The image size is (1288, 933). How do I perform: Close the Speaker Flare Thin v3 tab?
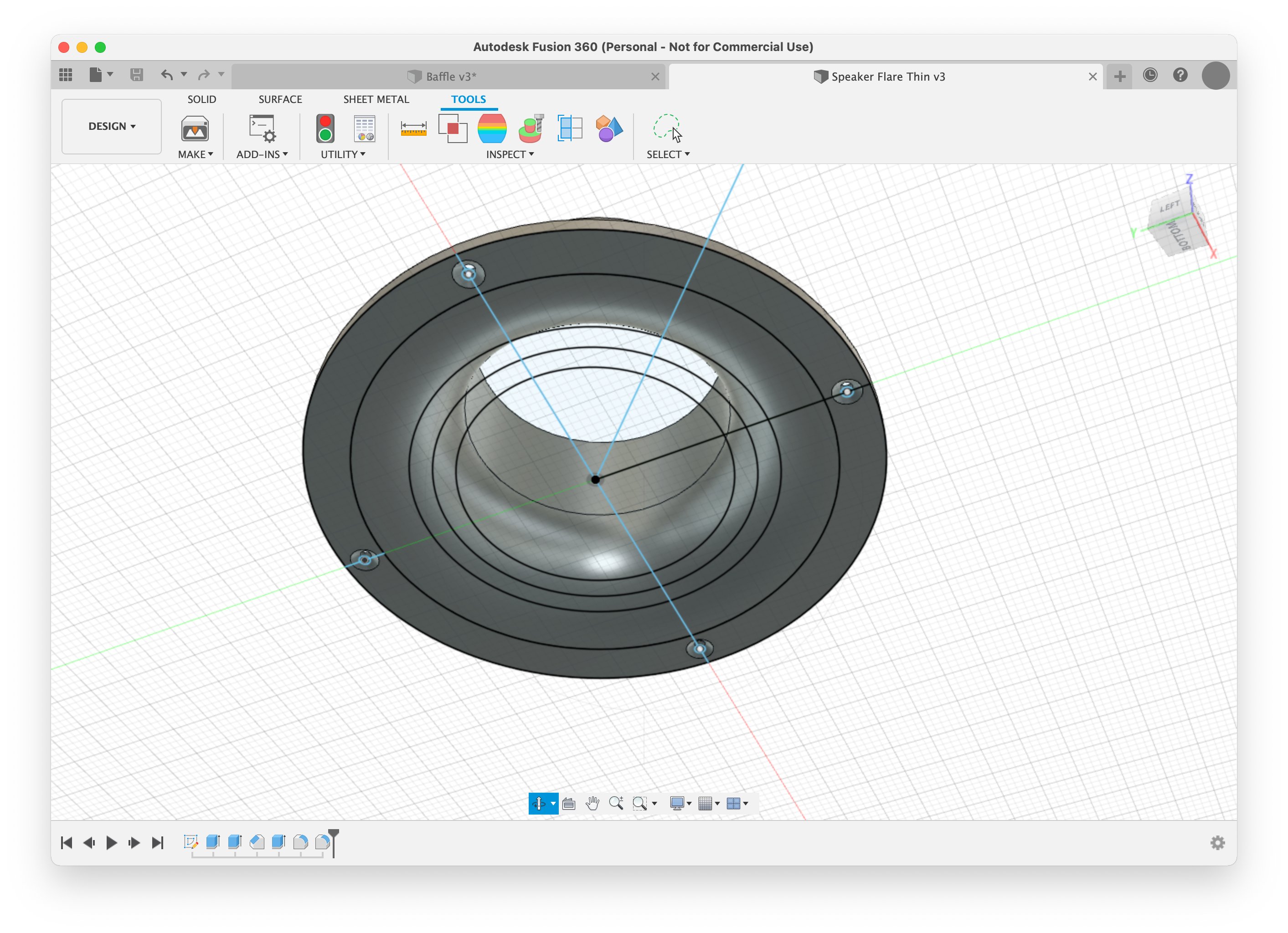pos(1092,77)
